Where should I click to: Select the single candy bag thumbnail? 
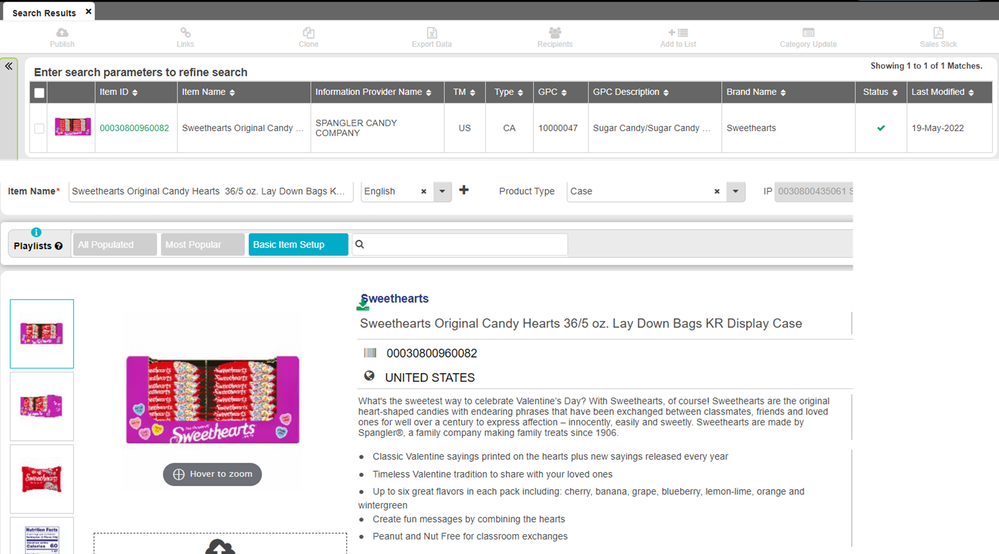coord(42,479)
